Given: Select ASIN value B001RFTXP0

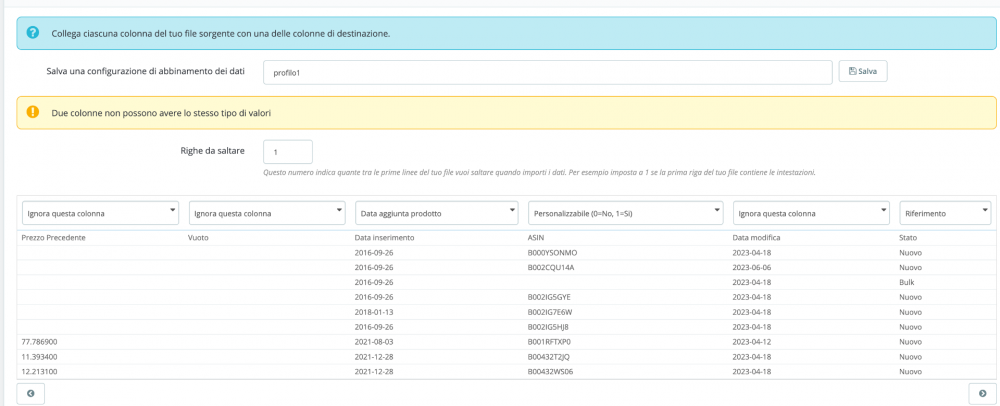Looking at the screenshot, I should coord(547,342).
